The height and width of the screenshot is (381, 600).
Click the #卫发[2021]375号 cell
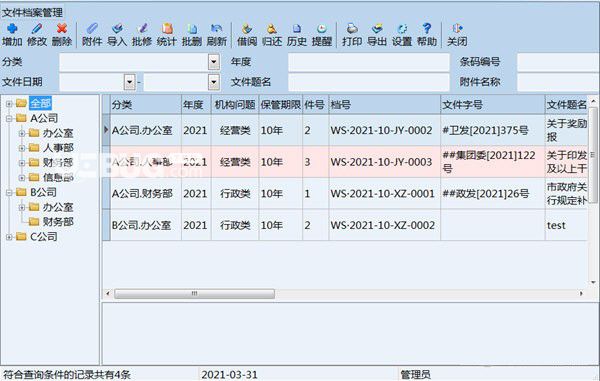(492, 130)
